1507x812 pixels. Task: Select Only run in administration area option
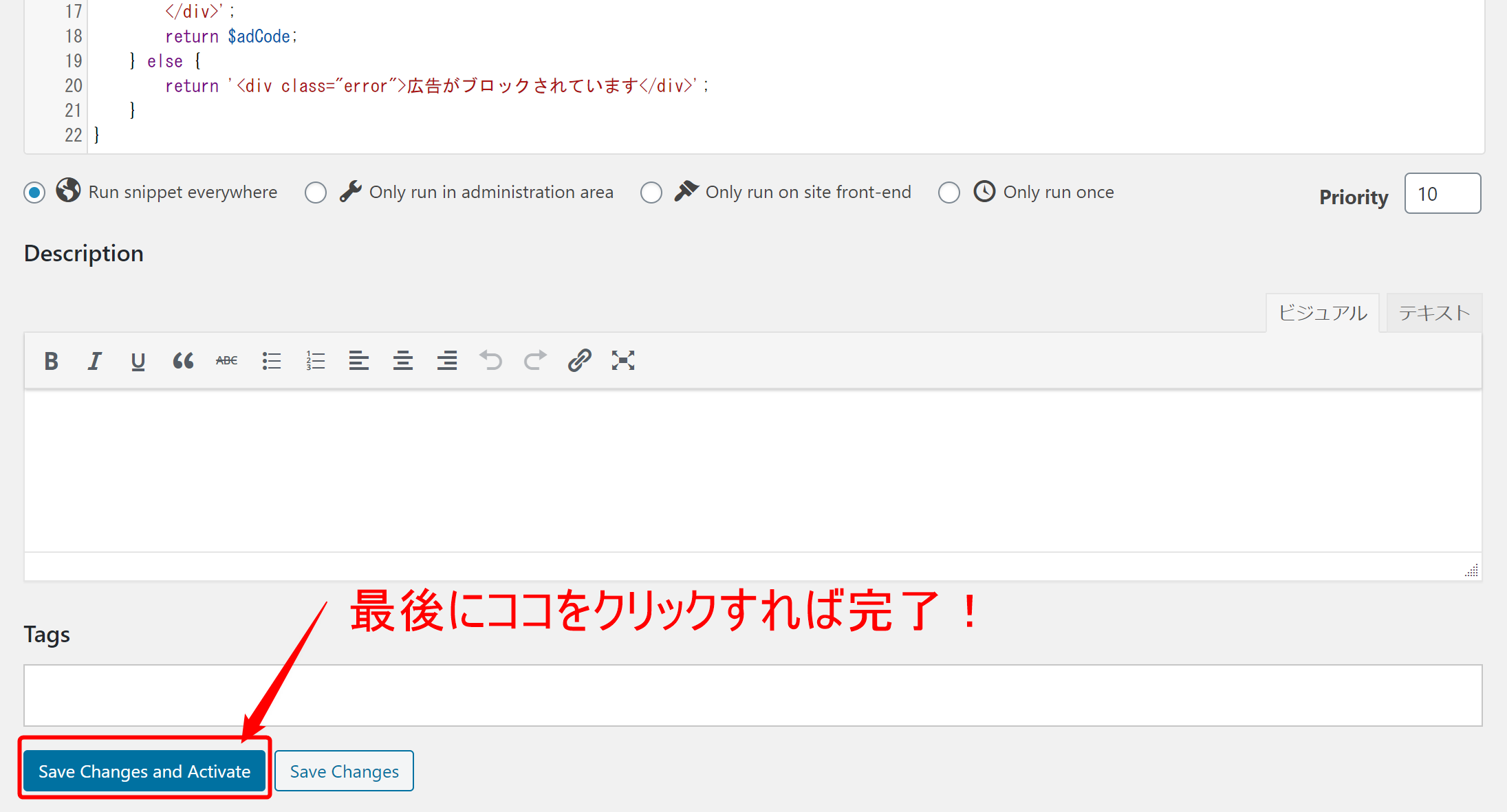tap(316, 193)
